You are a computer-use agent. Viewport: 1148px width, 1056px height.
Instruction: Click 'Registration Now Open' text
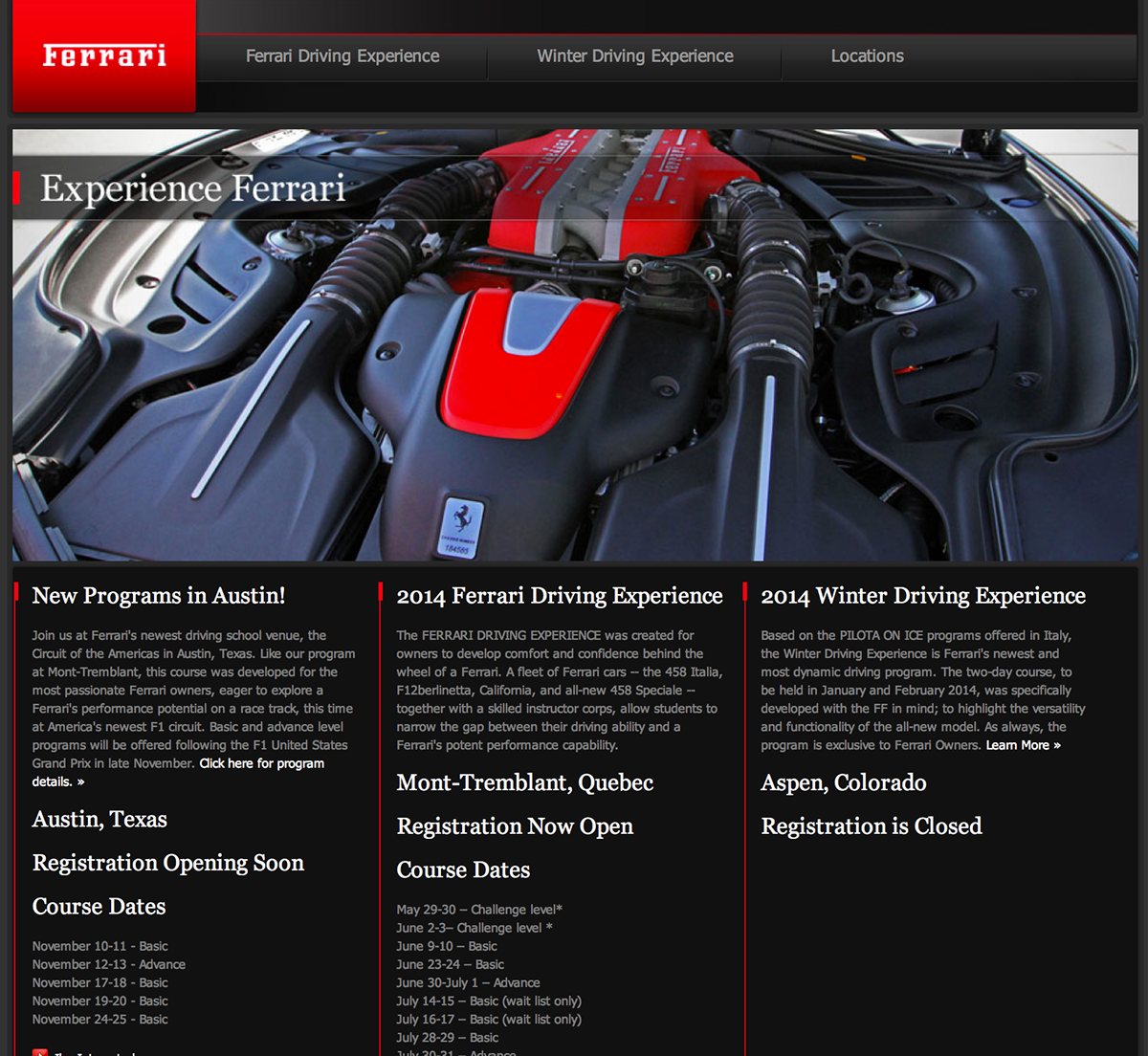(515, 826)
